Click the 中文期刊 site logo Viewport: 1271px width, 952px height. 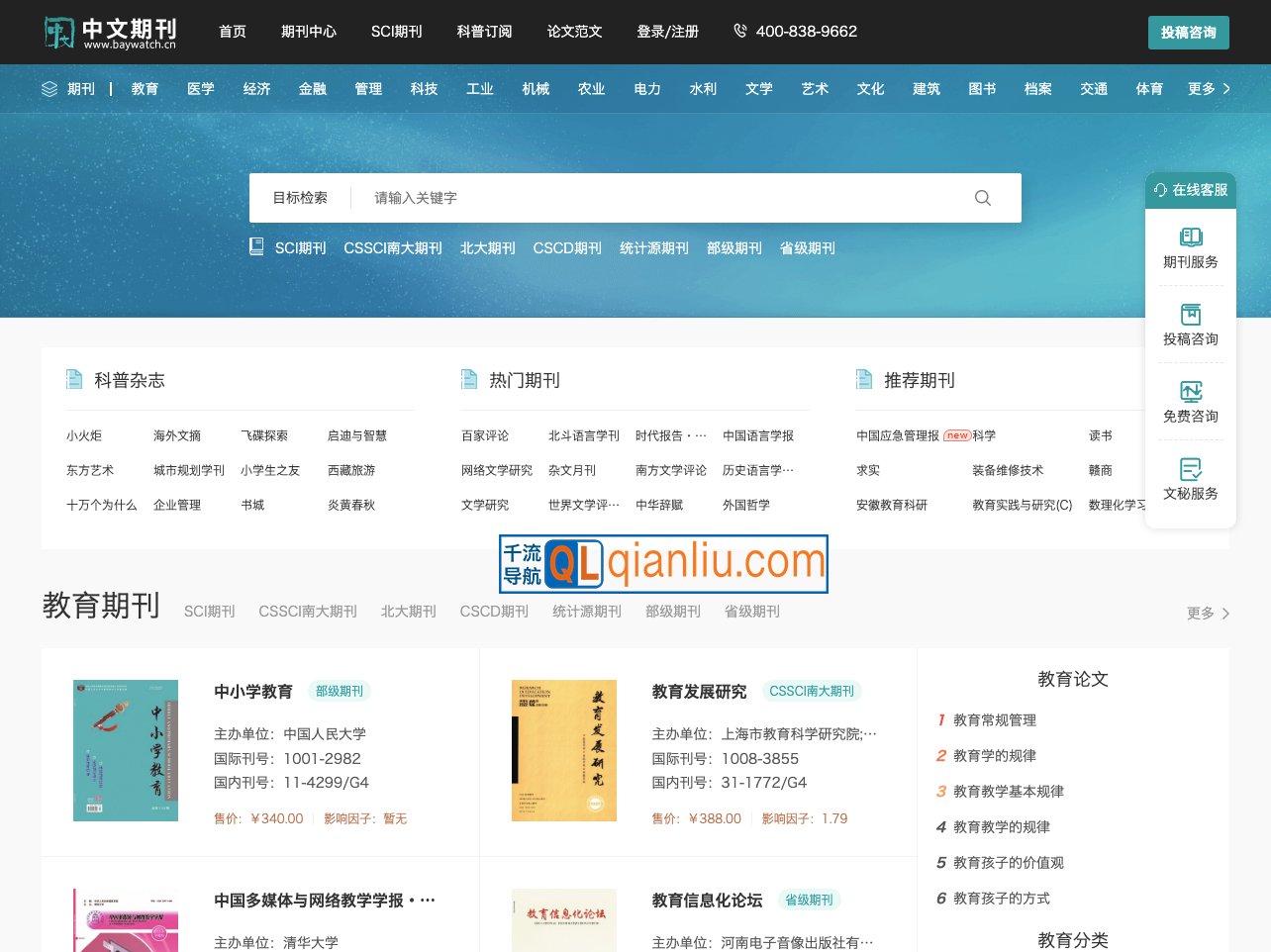110,33
